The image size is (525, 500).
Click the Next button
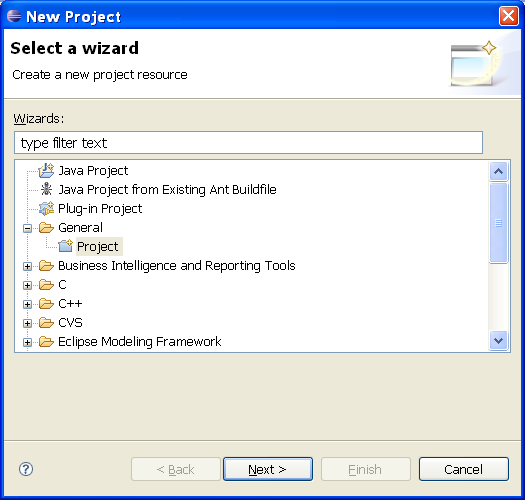[268, 469]
